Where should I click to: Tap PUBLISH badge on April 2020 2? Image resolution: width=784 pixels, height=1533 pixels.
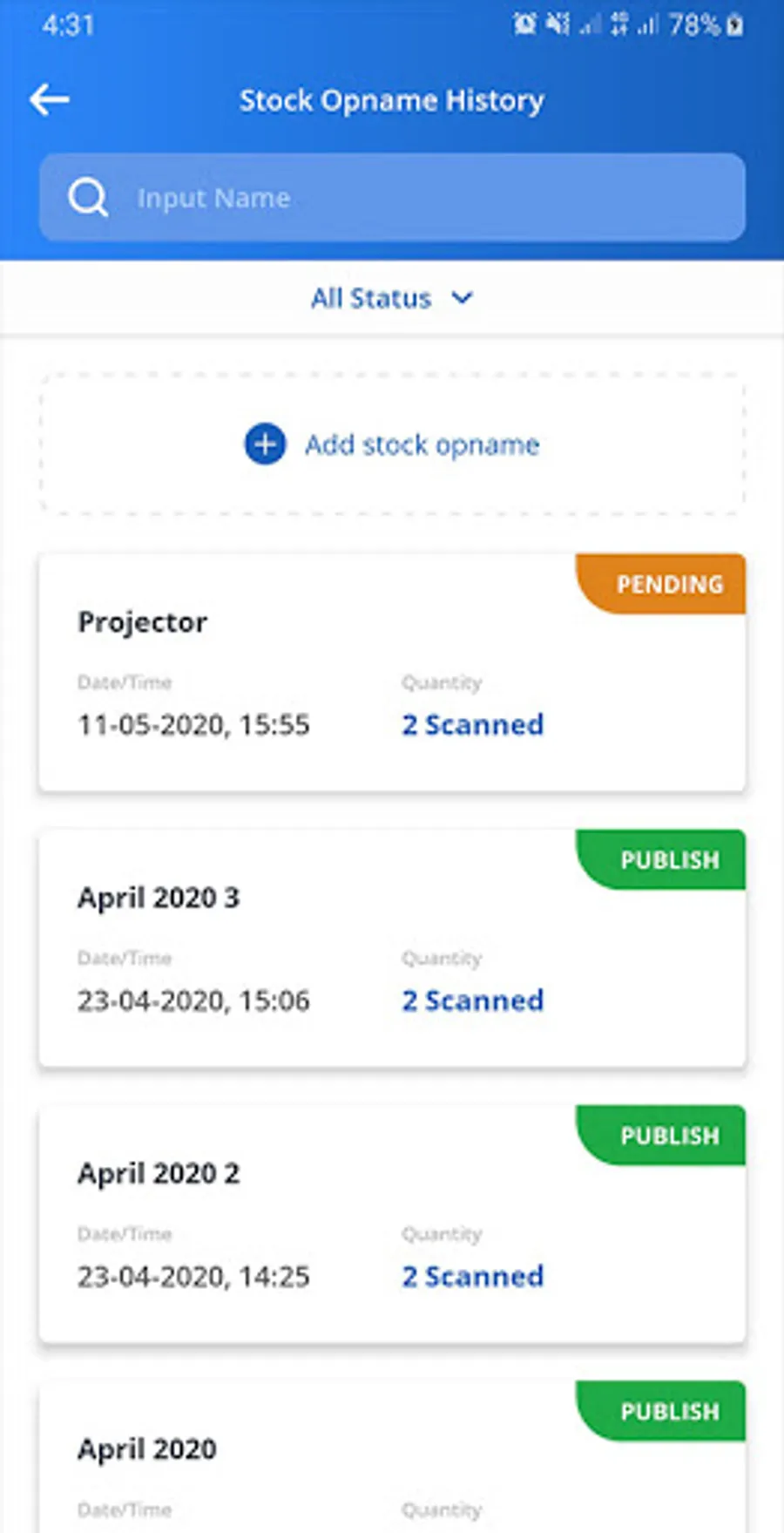669,1136
